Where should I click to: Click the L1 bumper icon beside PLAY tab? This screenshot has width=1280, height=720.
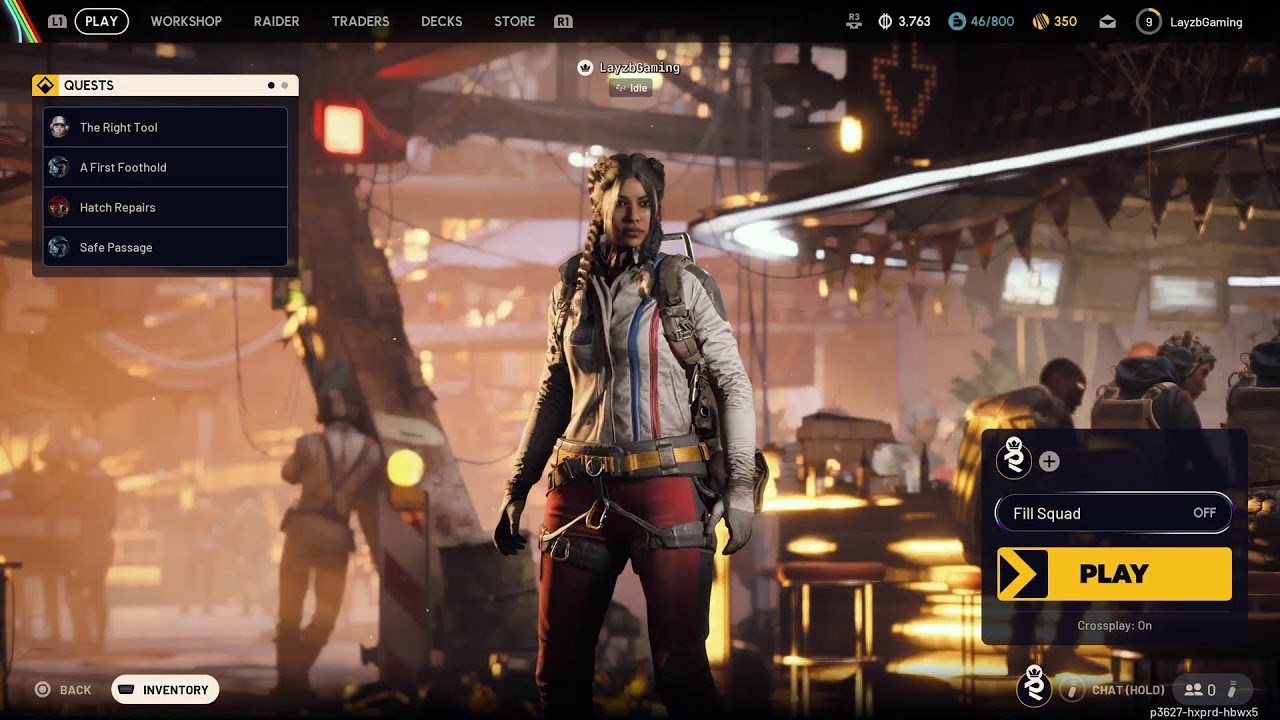[57, 21]
